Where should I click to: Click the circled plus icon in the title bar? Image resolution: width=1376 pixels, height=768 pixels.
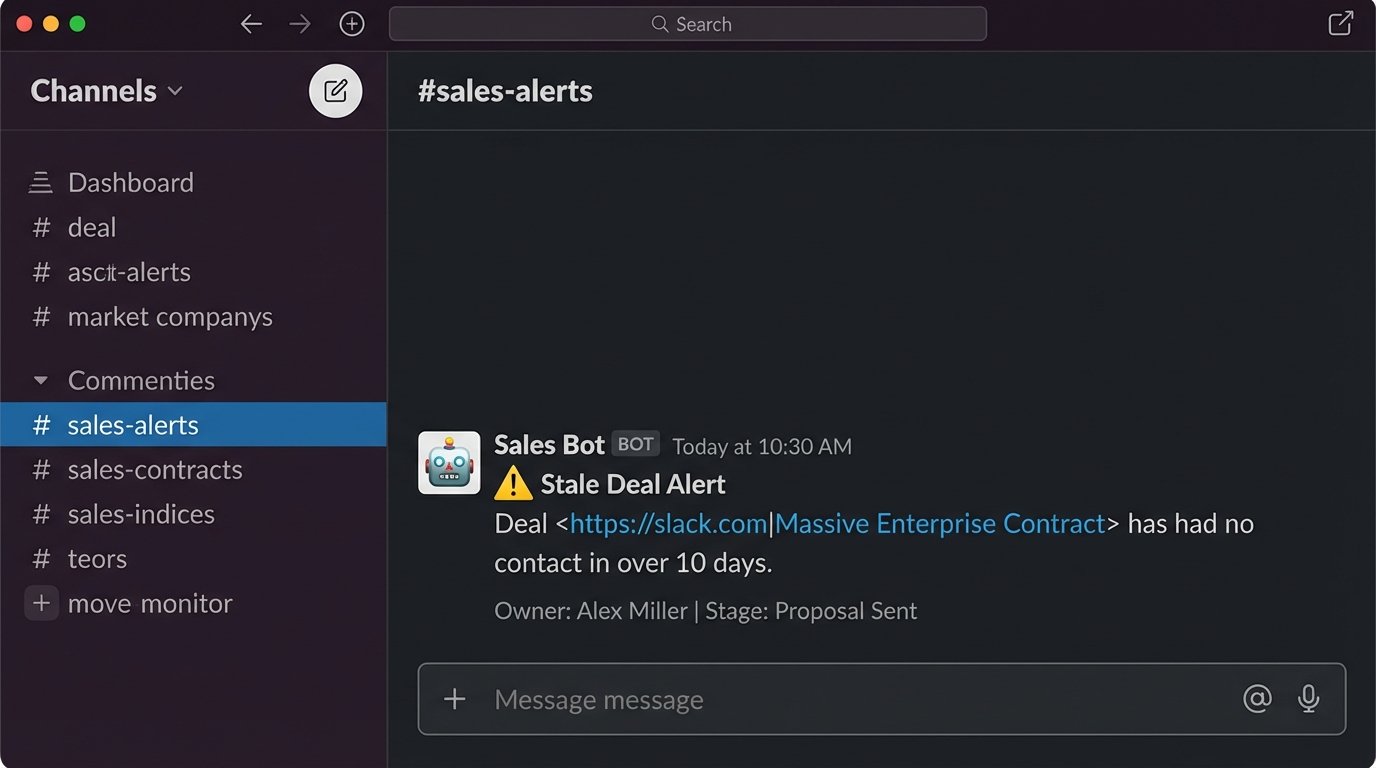point(351,23)
